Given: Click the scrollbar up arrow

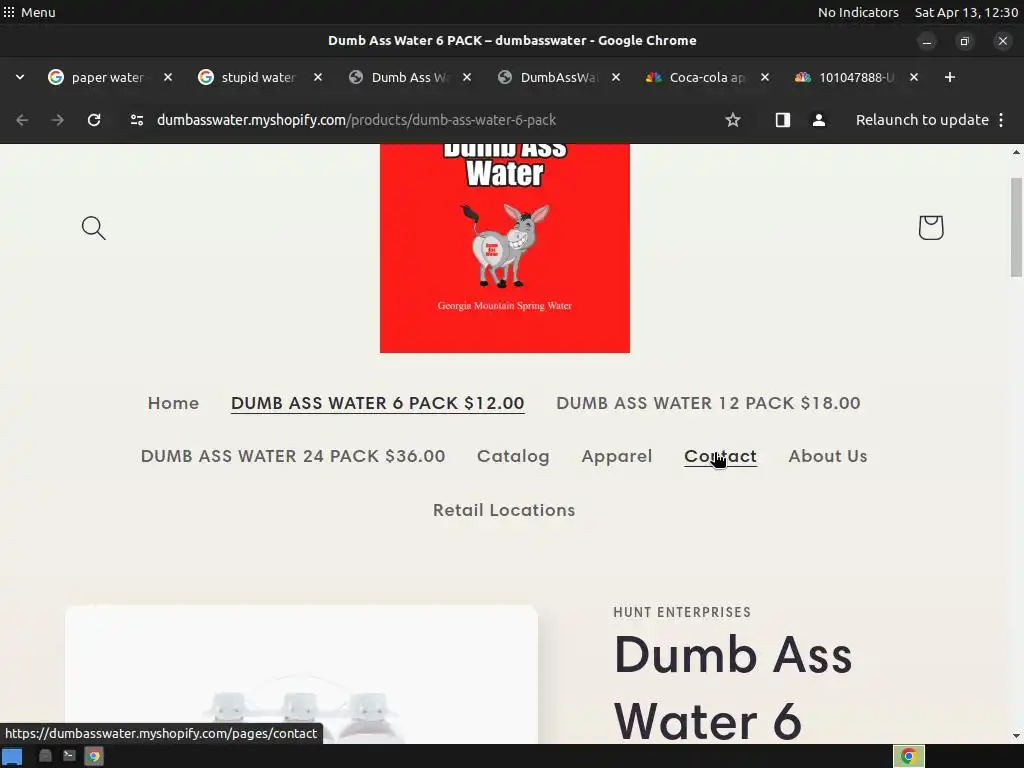Looking at the screenshot, I should [1016, 152].
